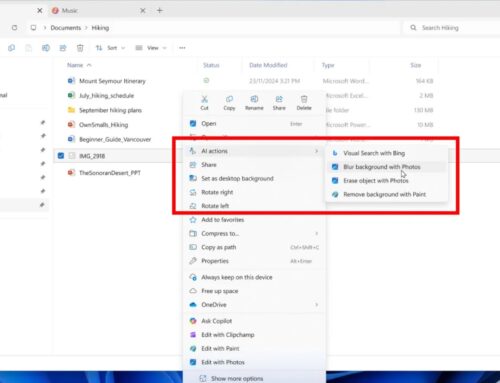This screenshot has height=383, width=500.
Task: Select OwnSmalls_Hiking file
Action: pyautogui.click(x=103, y=125)
